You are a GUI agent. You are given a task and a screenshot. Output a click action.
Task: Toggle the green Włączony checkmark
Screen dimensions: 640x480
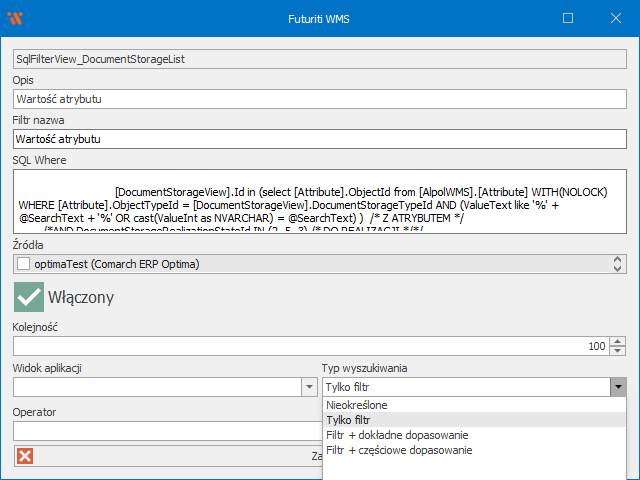(x=28, y=297)
